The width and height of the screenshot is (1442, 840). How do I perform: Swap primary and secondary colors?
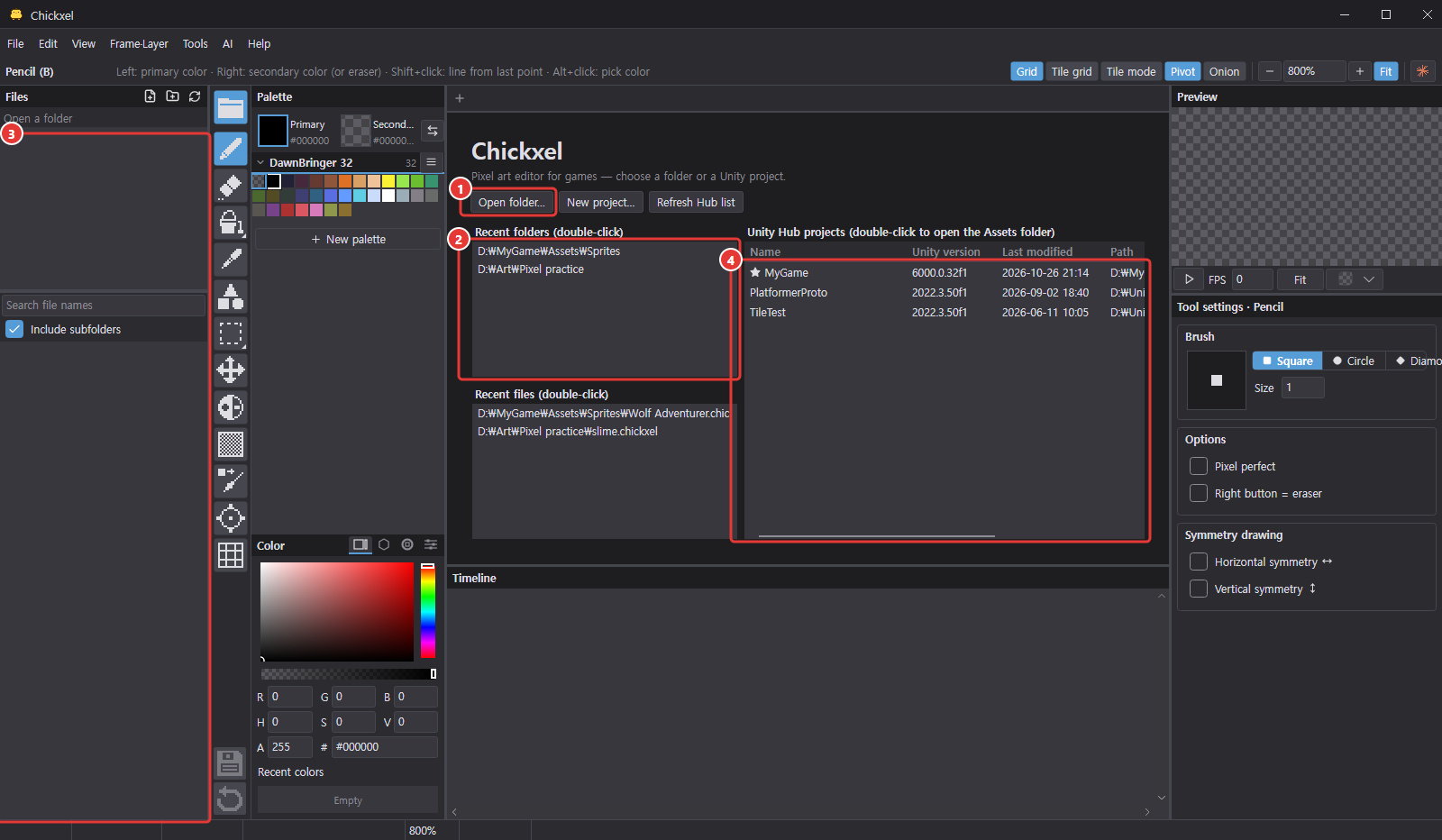point(433,131)
